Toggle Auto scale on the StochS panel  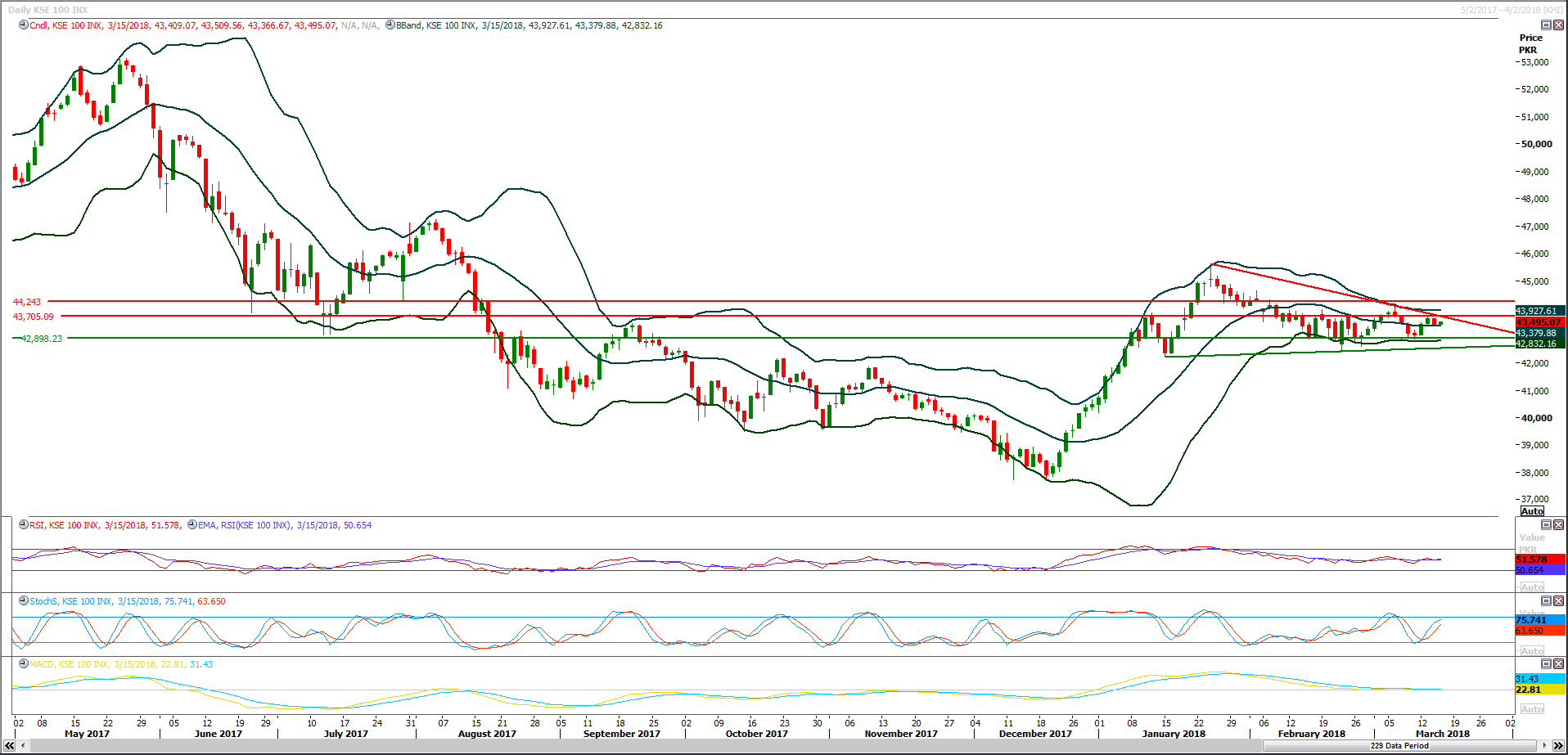pos(1532,651)
